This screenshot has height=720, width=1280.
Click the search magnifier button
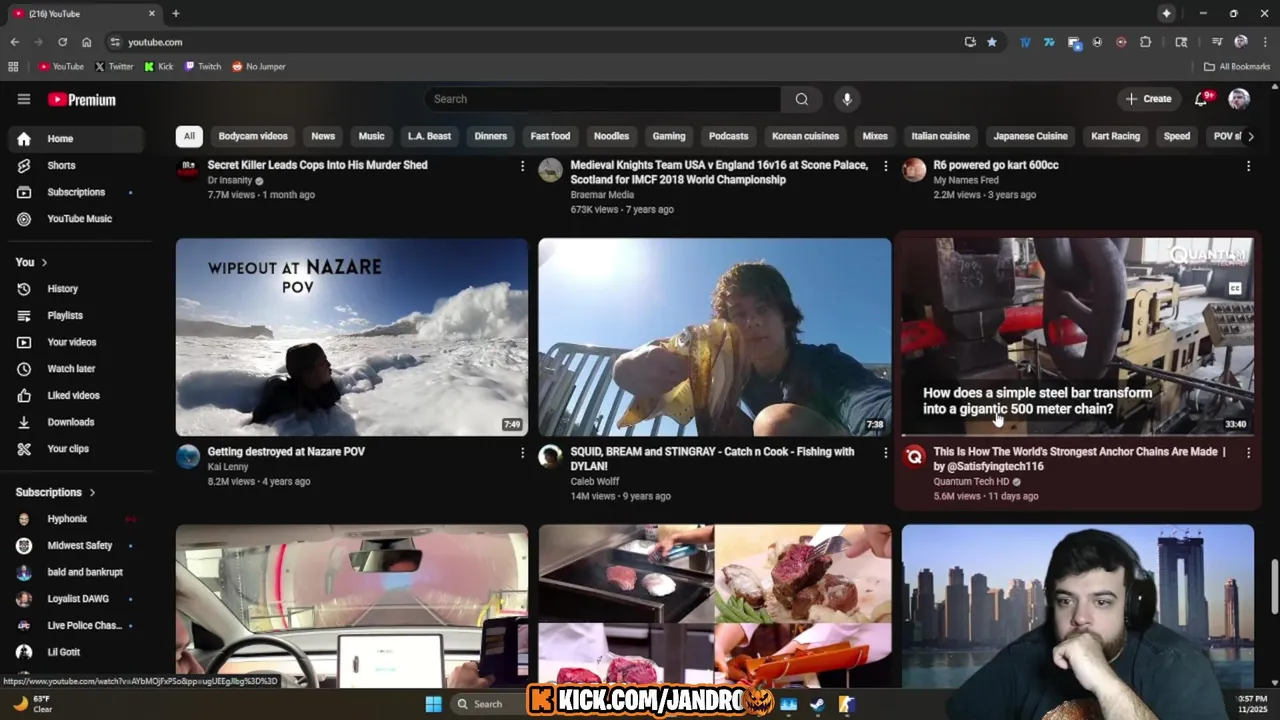(x=801, y=99)
